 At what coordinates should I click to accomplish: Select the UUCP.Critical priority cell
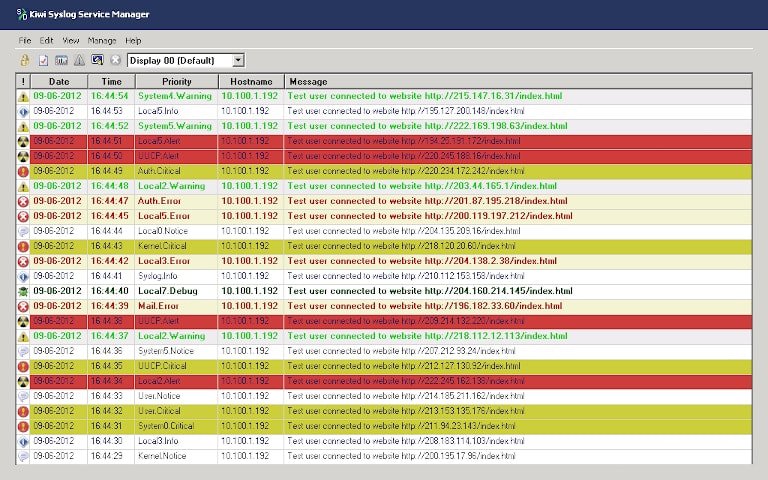click(x=177, y=366)
